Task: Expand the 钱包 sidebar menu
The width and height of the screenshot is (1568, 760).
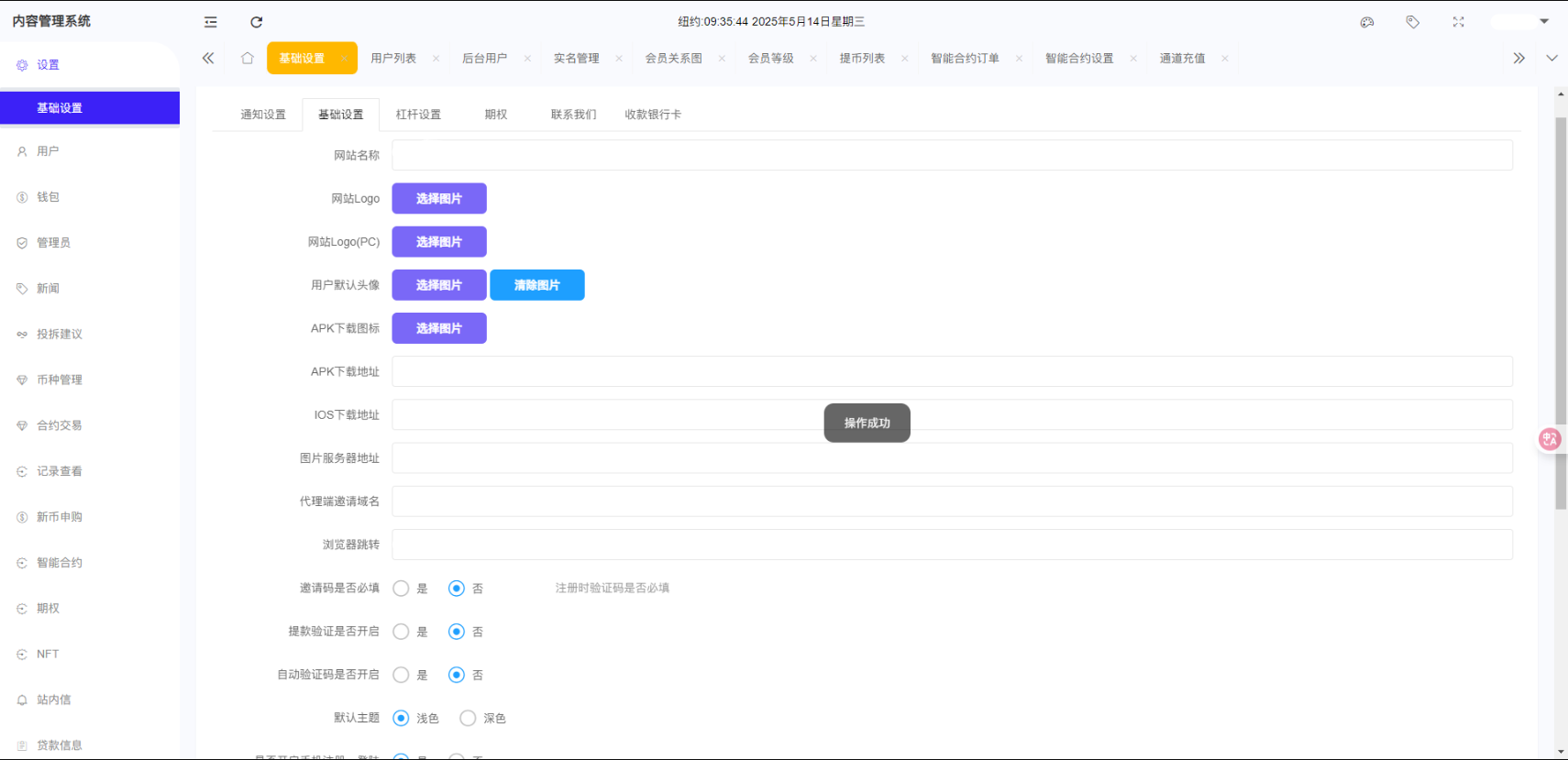Action: coord(48,197)
